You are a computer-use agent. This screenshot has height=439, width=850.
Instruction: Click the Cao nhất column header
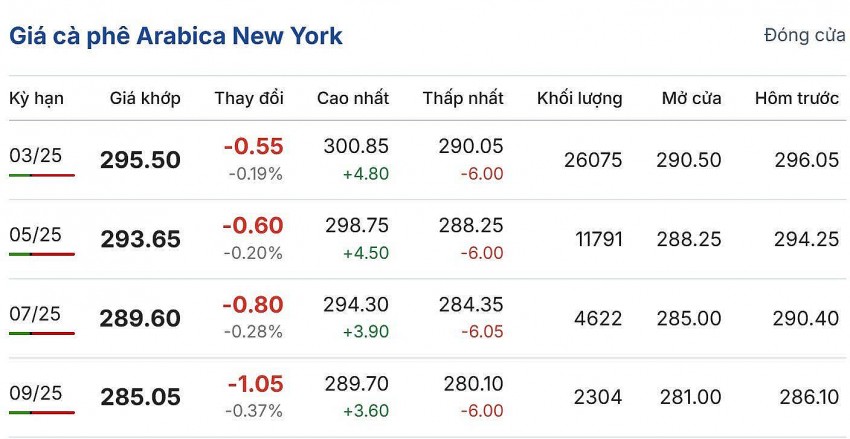(353, 98)
